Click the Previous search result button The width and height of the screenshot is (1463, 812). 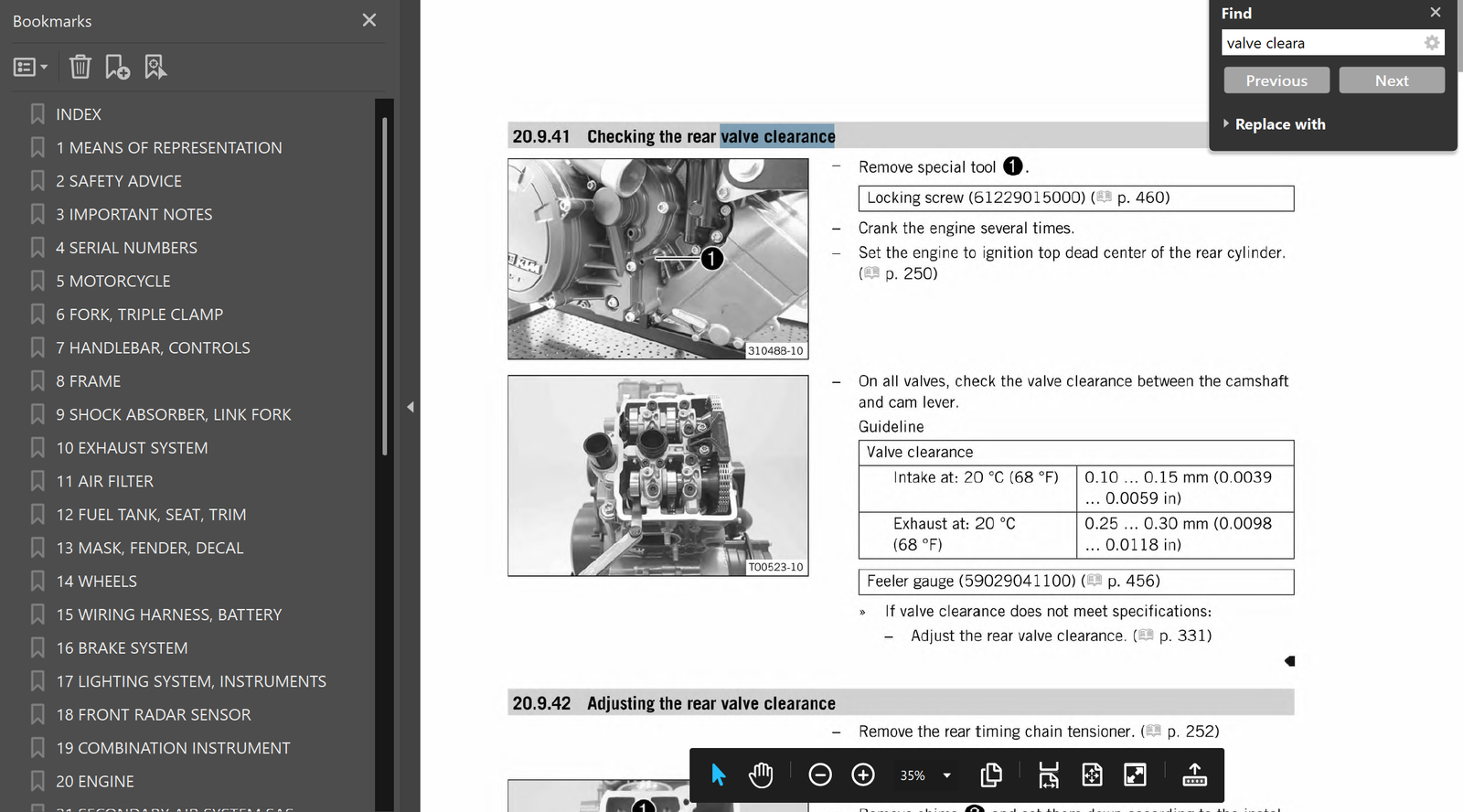[x=1276, y=80]
